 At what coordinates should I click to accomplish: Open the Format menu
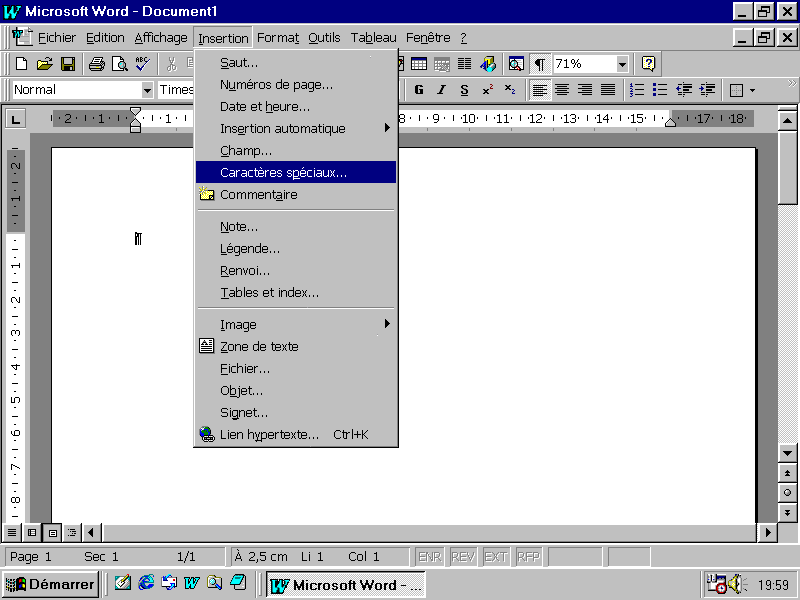(277, 38)
